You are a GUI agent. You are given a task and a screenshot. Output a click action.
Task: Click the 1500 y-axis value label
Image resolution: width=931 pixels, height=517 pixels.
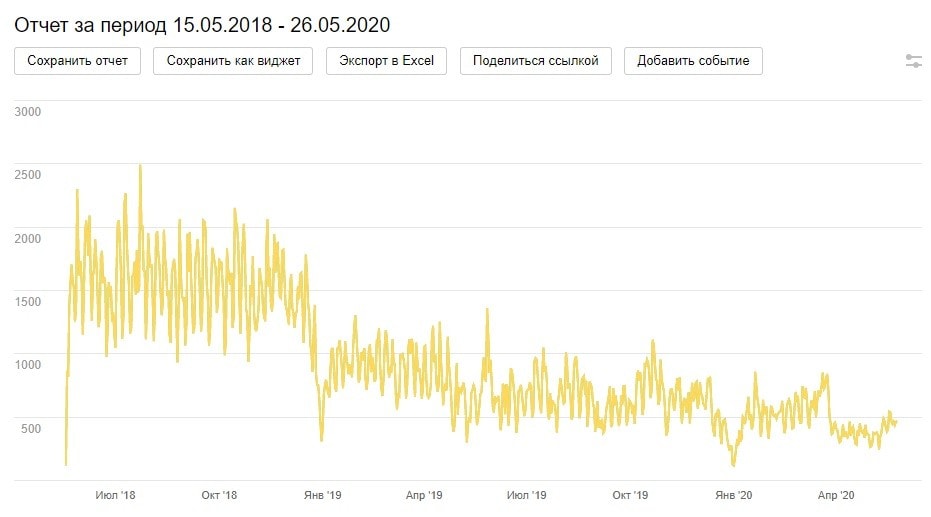(x=28, y=301)
